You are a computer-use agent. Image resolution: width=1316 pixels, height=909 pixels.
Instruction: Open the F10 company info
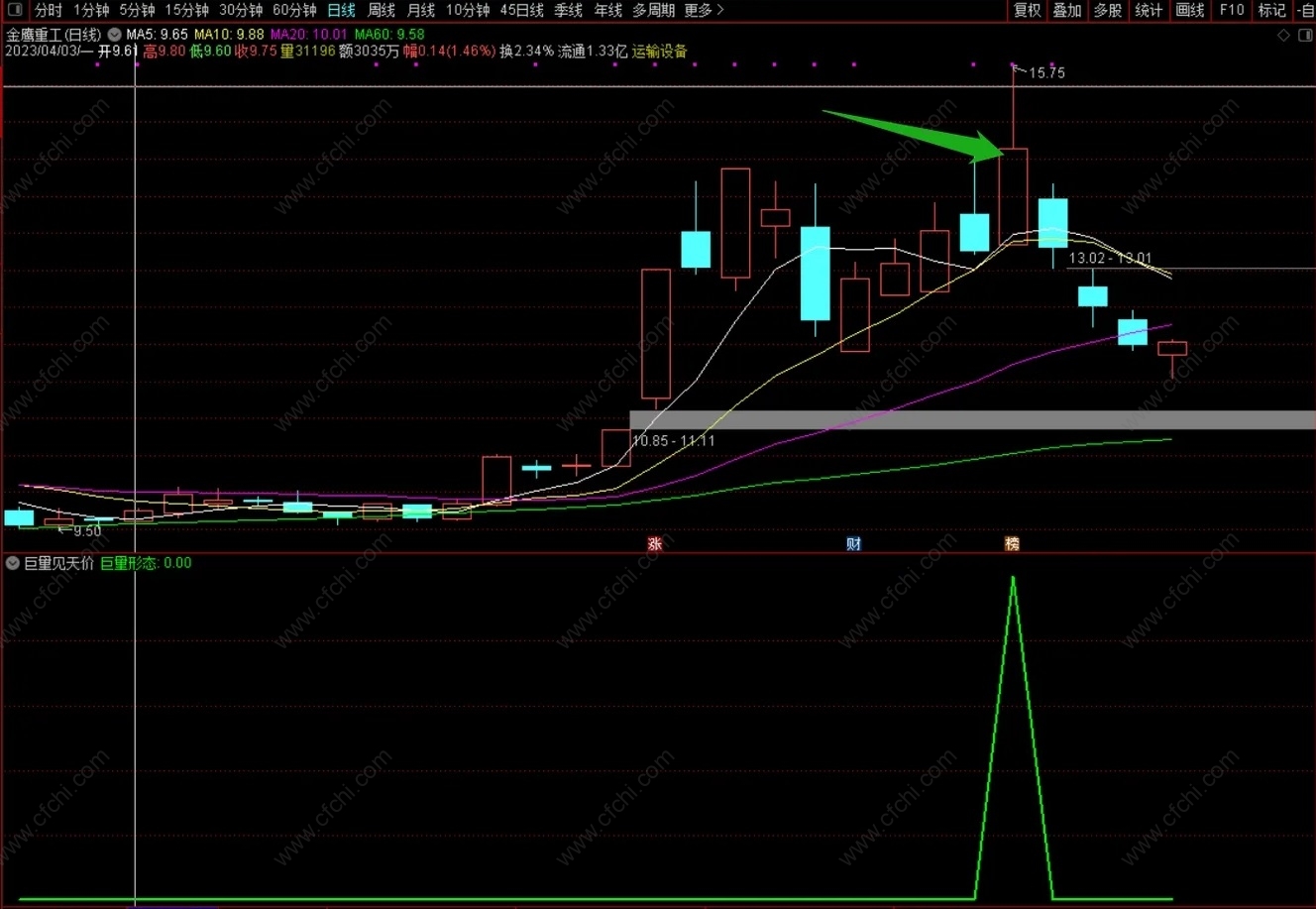[x=1232, y=10]
